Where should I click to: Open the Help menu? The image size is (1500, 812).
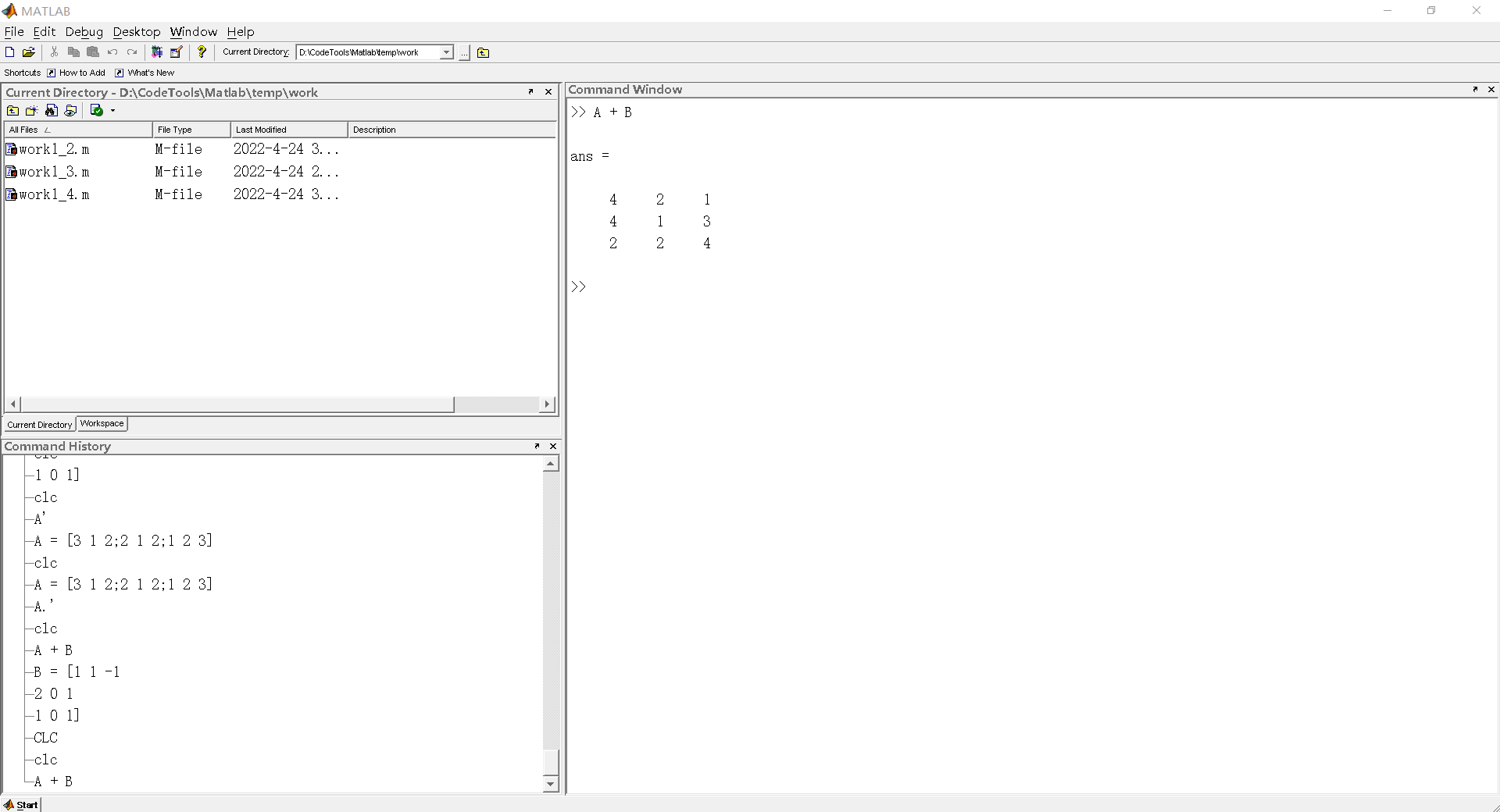click(x=241, y=32)
